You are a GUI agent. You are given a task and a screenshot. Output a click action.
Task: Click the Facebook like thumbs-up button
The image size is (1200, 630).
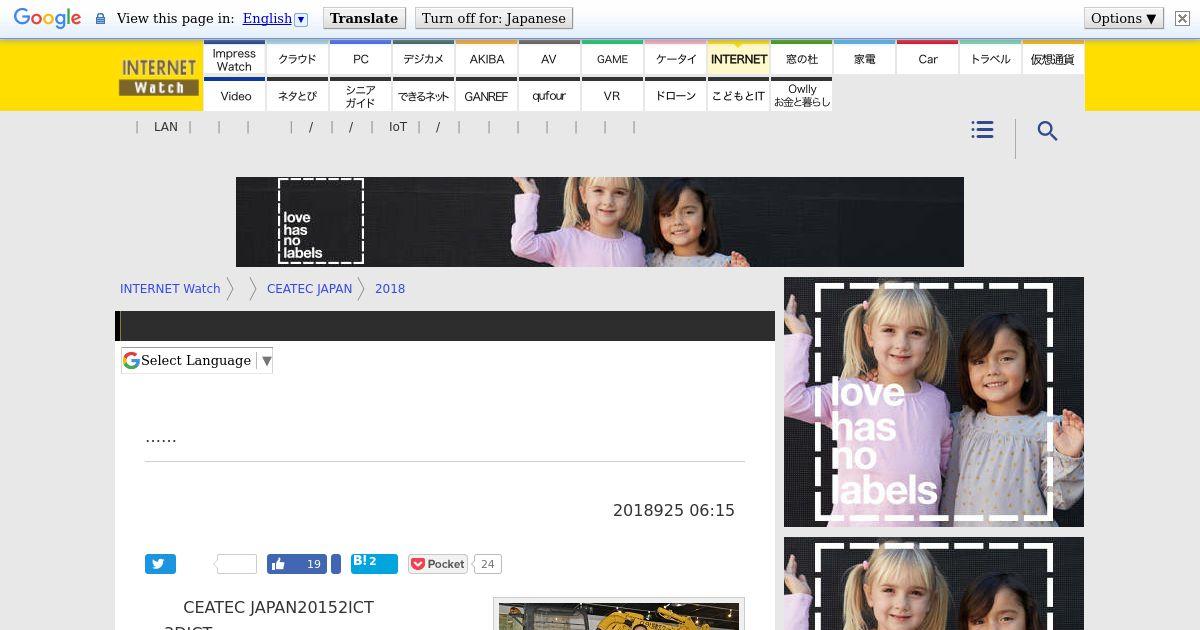278,564
